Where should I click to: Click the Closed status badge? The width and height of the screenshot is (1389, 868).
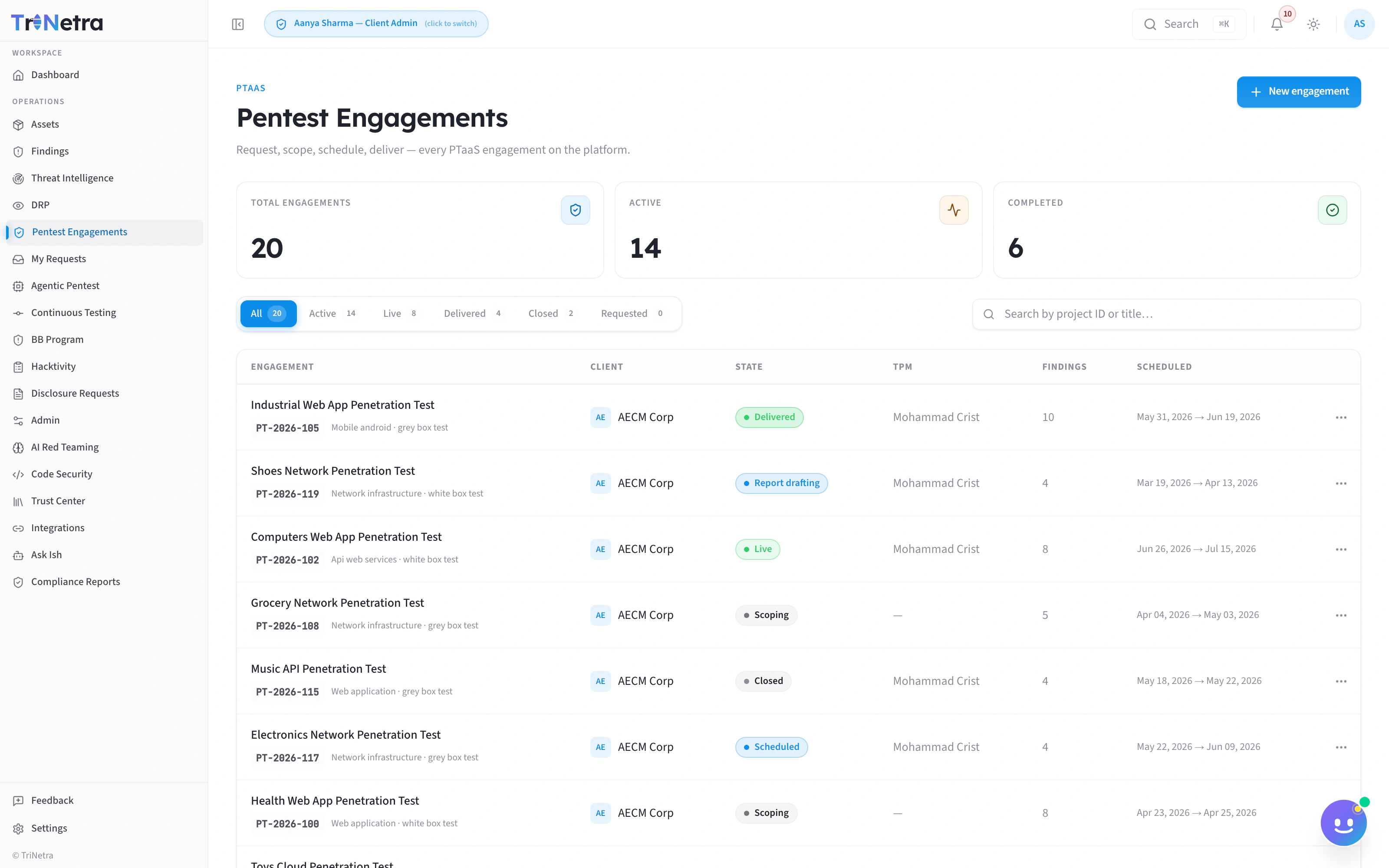[x=764, y=681]
